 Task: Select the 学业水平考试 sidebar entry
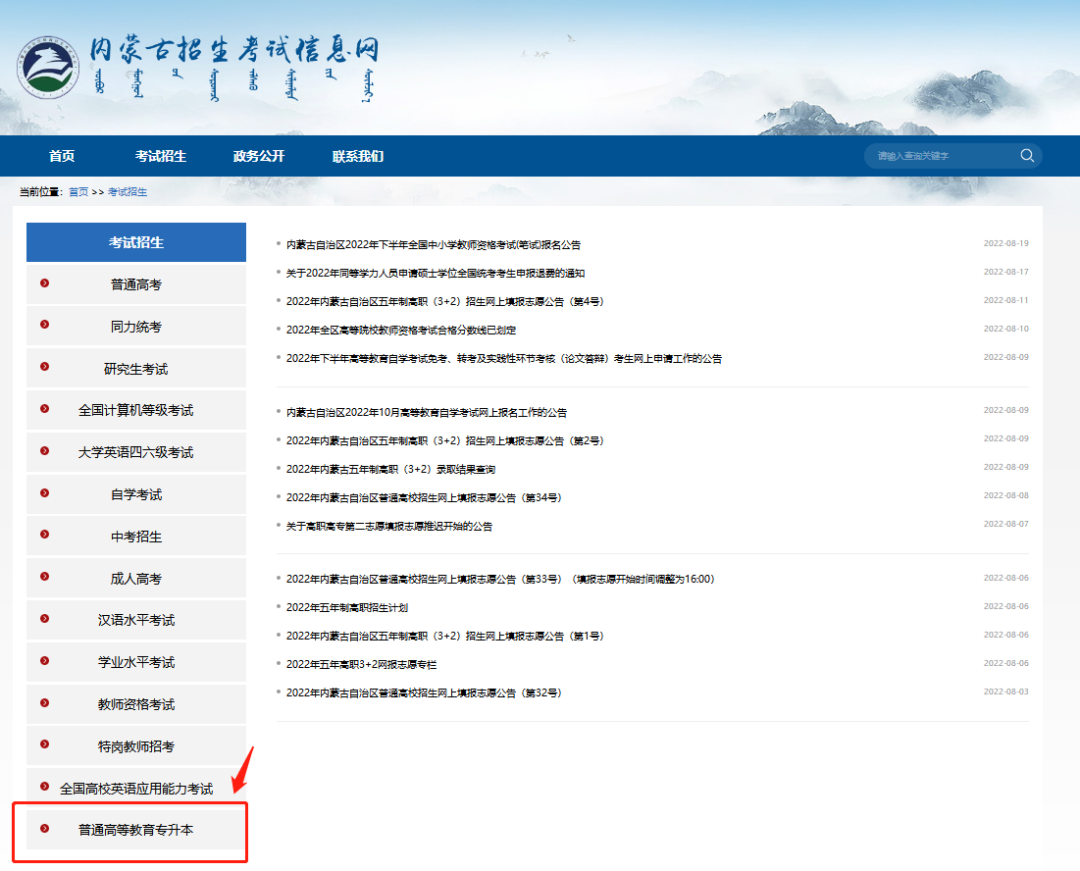[135, 662]
